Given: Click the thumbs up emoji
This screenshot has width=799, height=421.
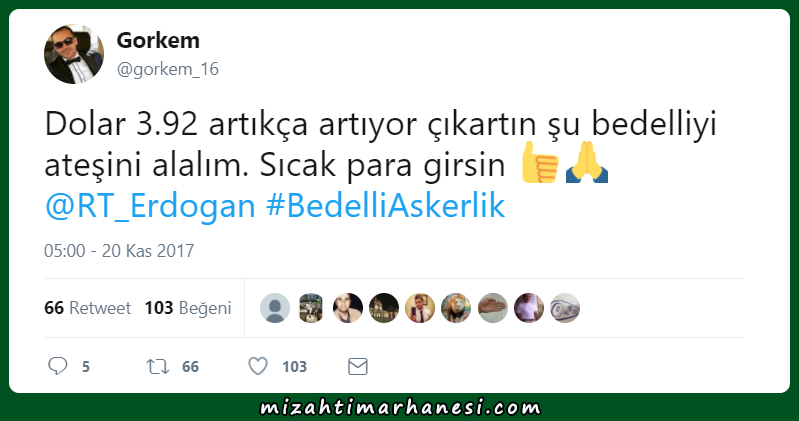Looking at the screenshot, I should pyautogui.click(x=540, y=163).
